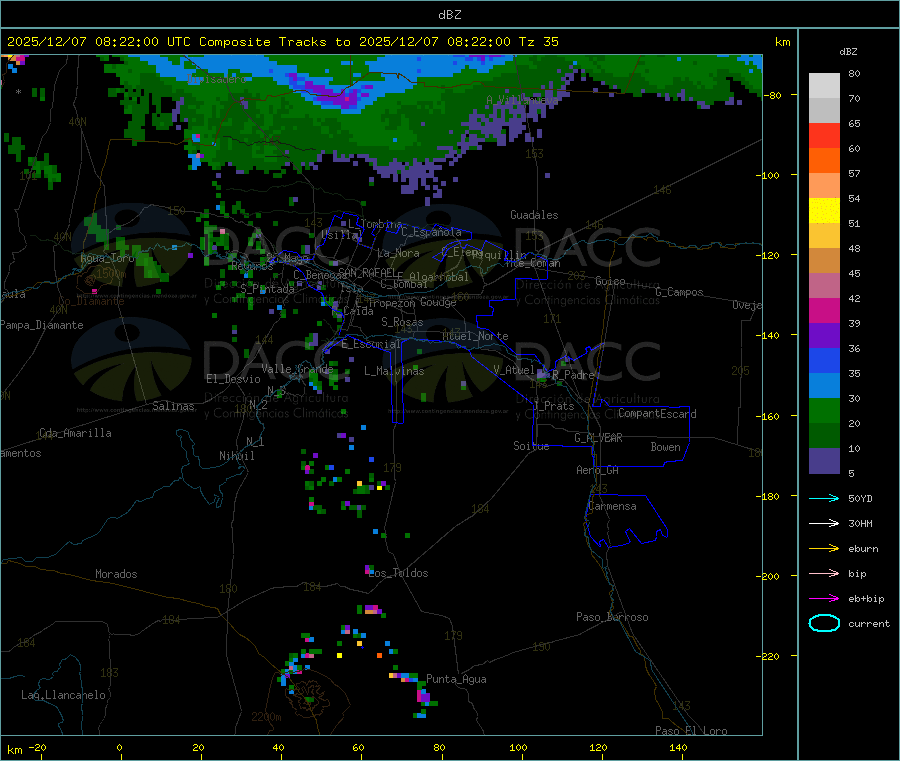Click the cyan 50YD arrow icon
Image resolution: width=900 pixels, height=761 pixels.
(x=824, y=498)
